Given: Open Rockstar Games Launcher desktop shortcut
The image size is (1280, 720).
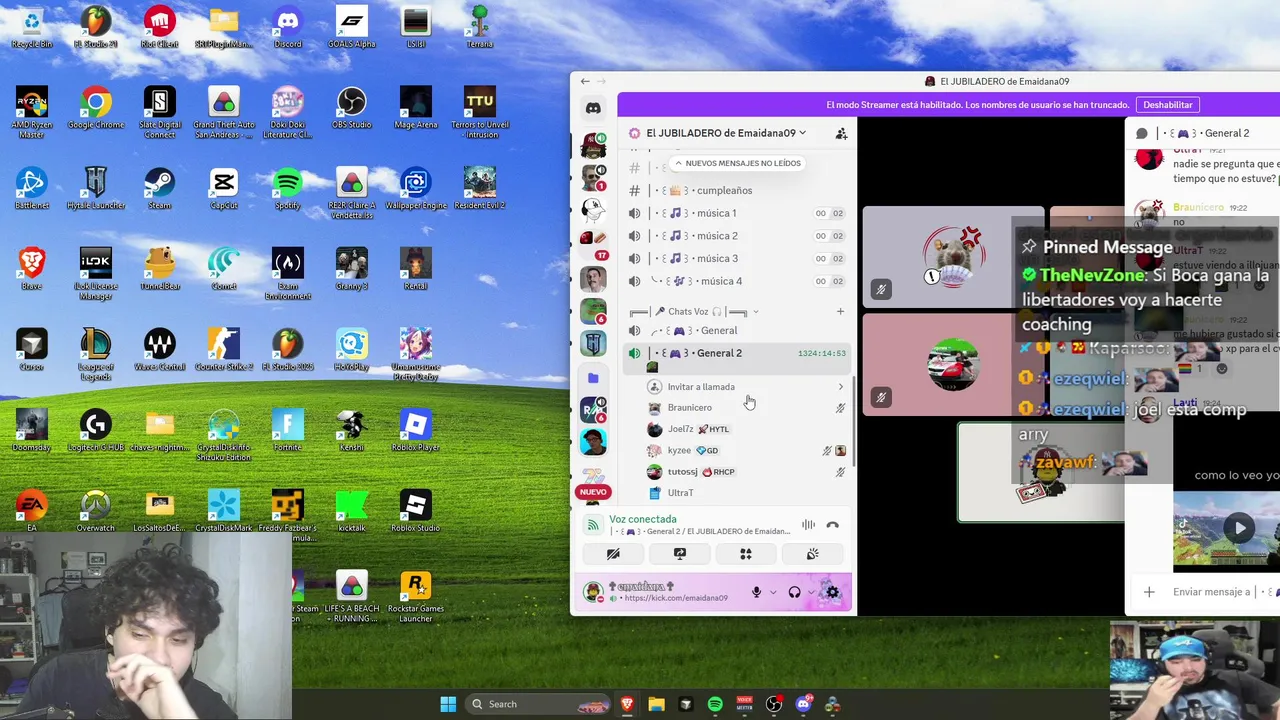Looking at the screenshot, I should point(416,596).
